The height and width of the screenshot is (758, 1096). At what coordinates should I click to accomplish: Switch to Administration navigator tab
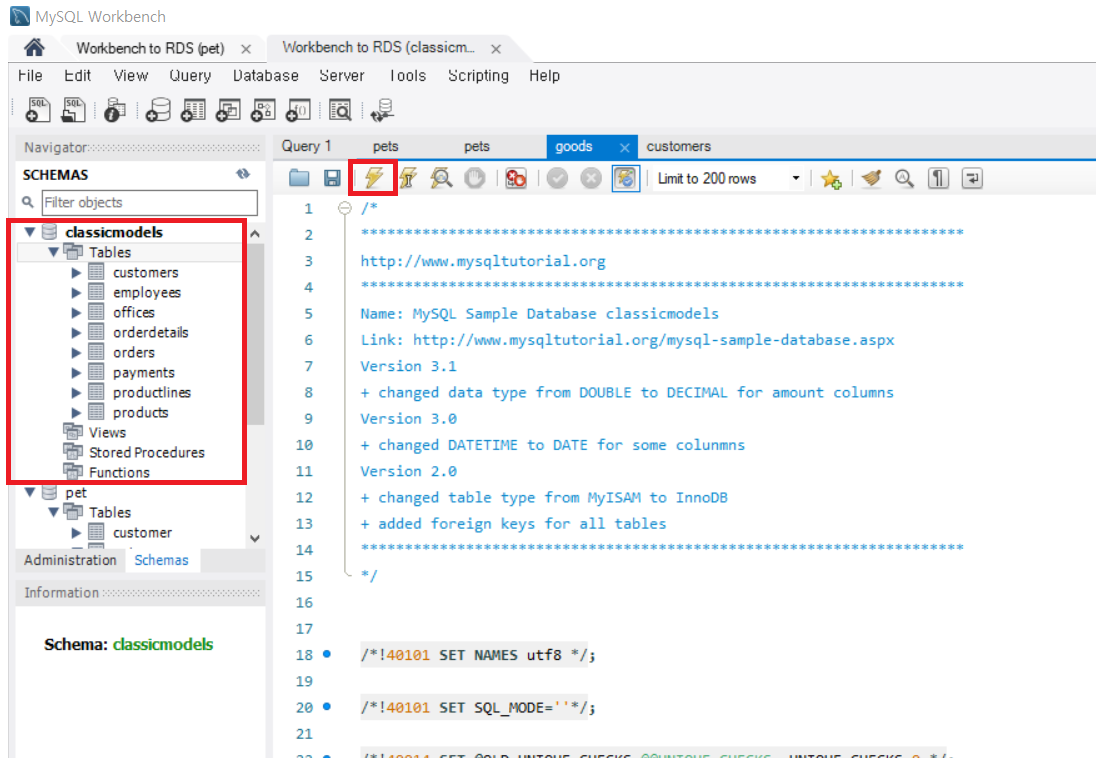pyautogui.click(x=70, y=560)
